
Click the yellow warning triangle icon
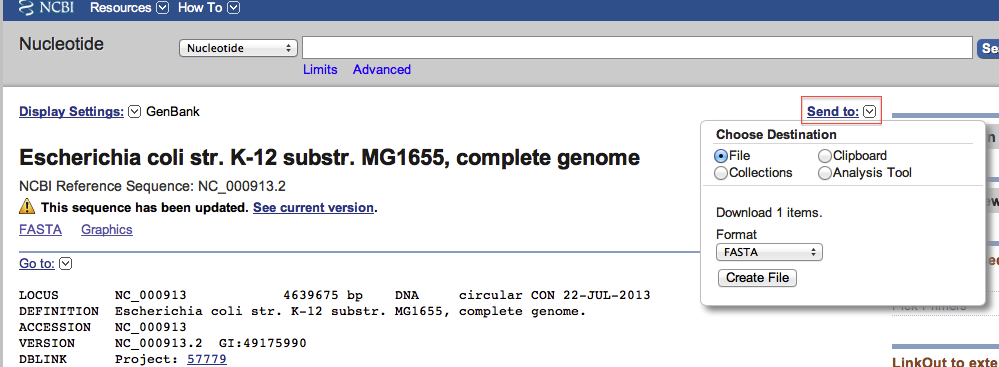pos(27,206)
